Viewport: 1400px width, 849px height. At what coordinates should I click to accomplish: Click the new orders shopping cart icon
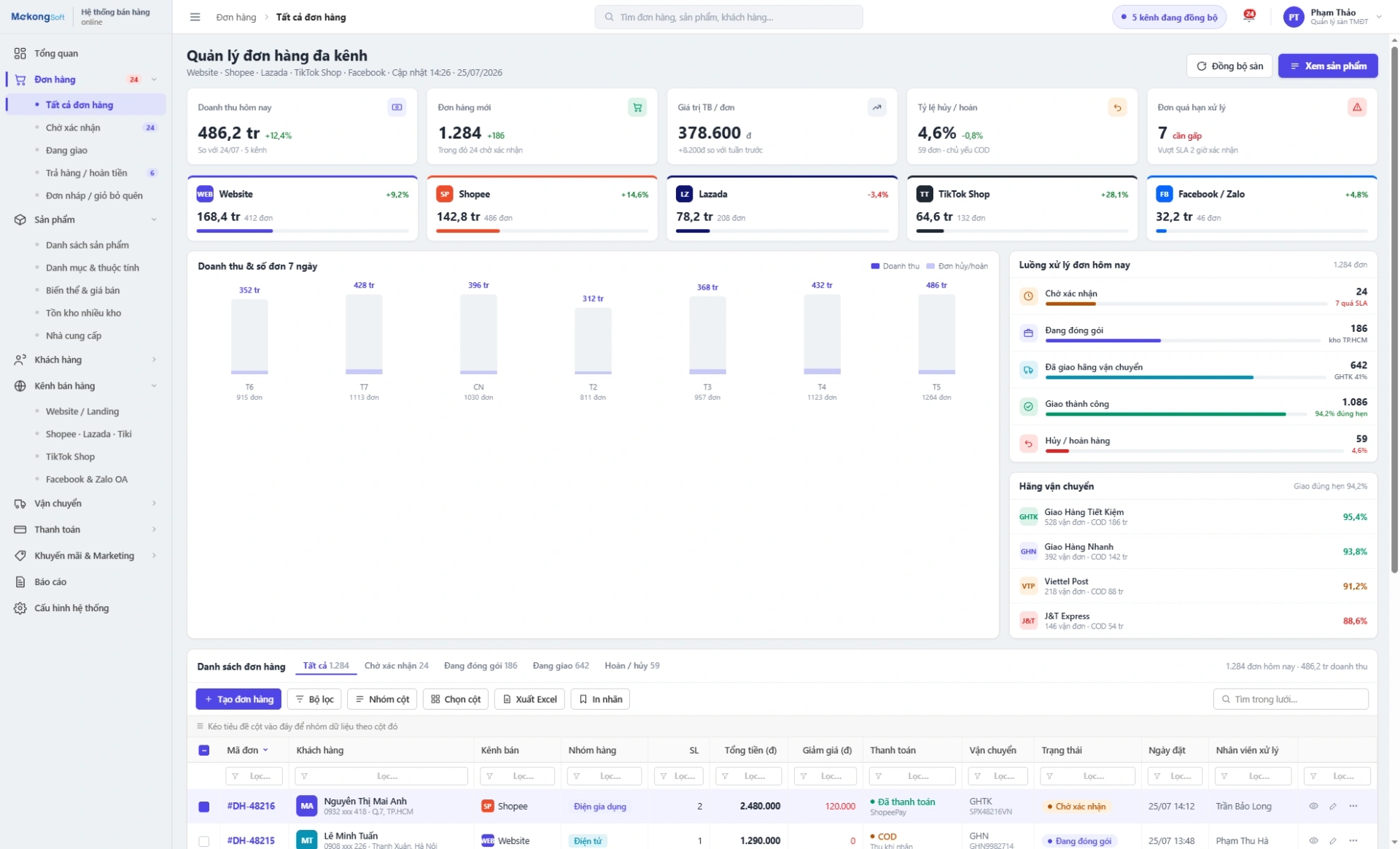(x=637, y=107)
